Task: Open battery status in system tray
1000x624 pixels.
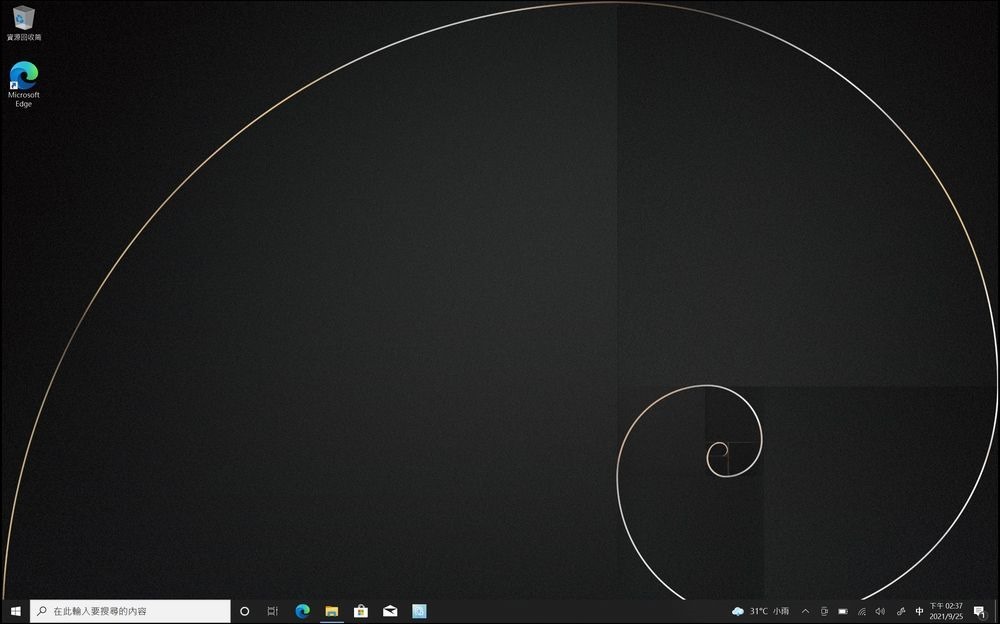Action: [x=842, y=611]
